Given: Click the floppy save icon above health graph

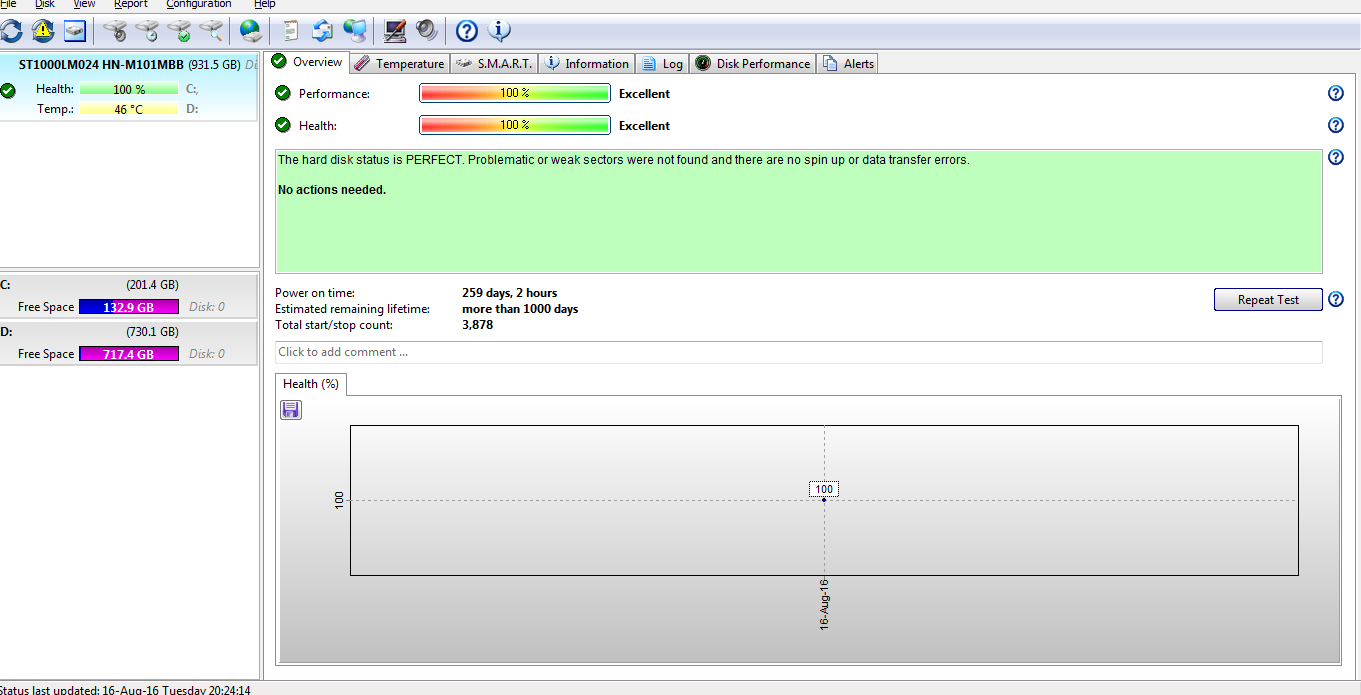Looking at the screenshot, I should (x=290, y=409).
